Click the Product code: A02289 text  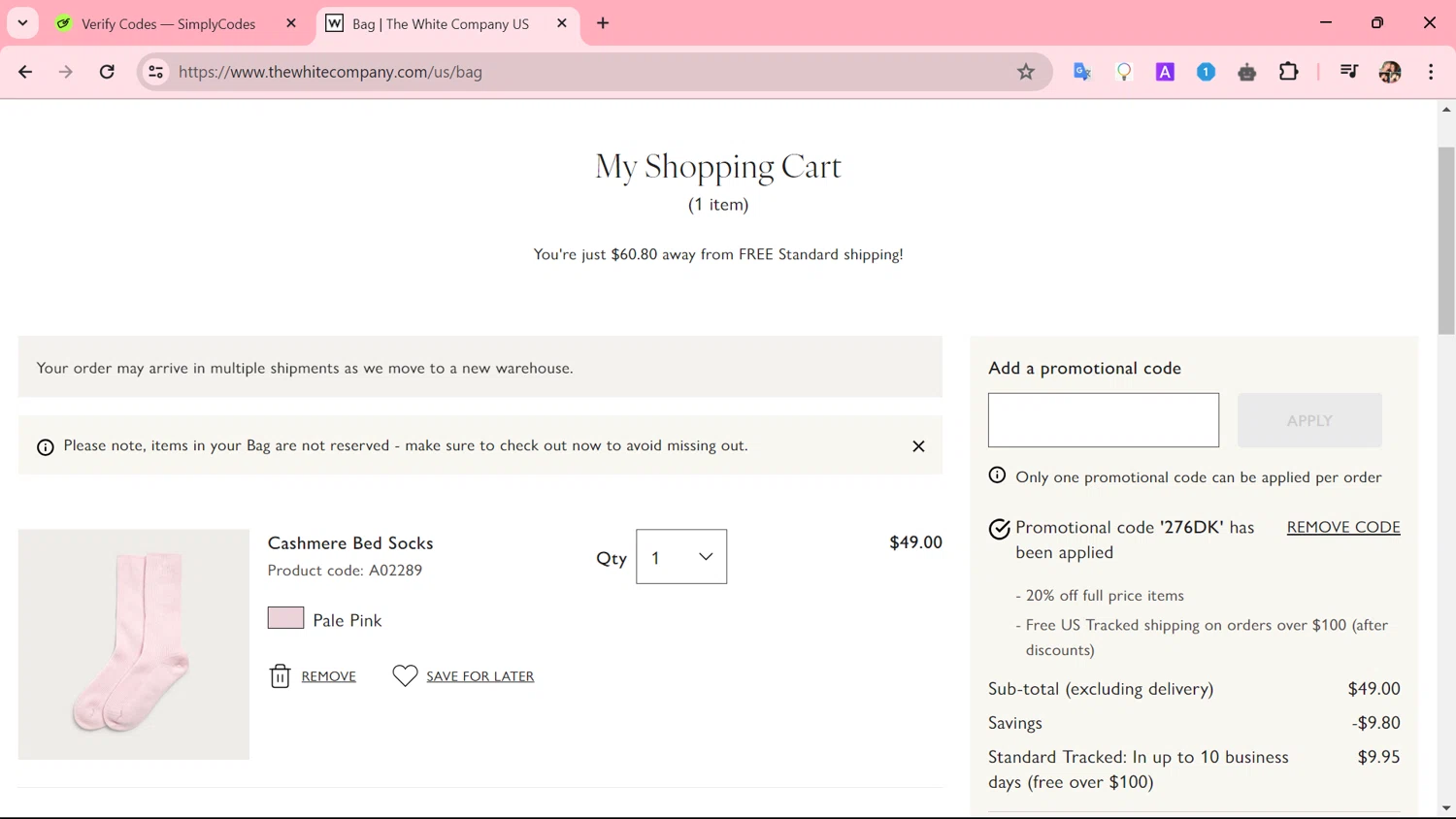pos(345,571)
